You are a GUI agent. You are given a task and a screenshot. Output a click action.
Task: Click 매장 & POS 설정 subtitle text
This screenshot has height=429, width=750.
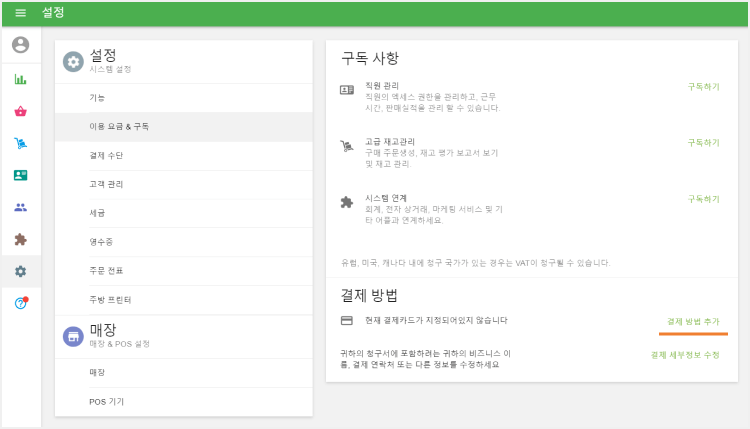(x=120, y=344)
